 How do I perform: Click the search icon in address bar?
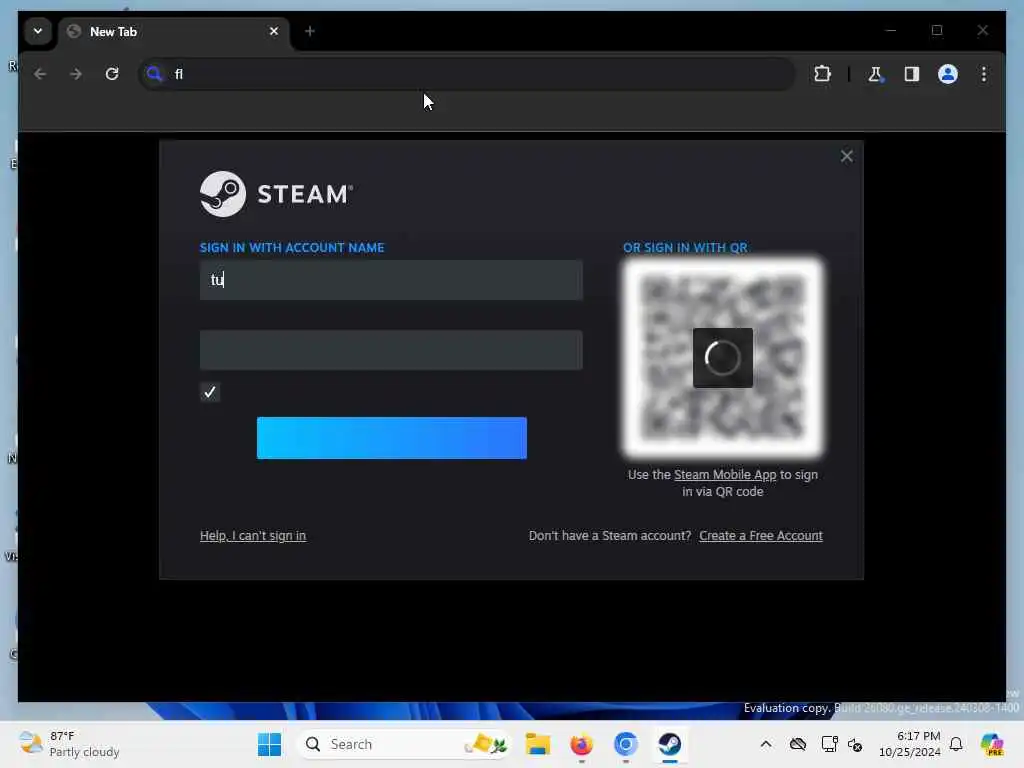click(x=154, y=74)
